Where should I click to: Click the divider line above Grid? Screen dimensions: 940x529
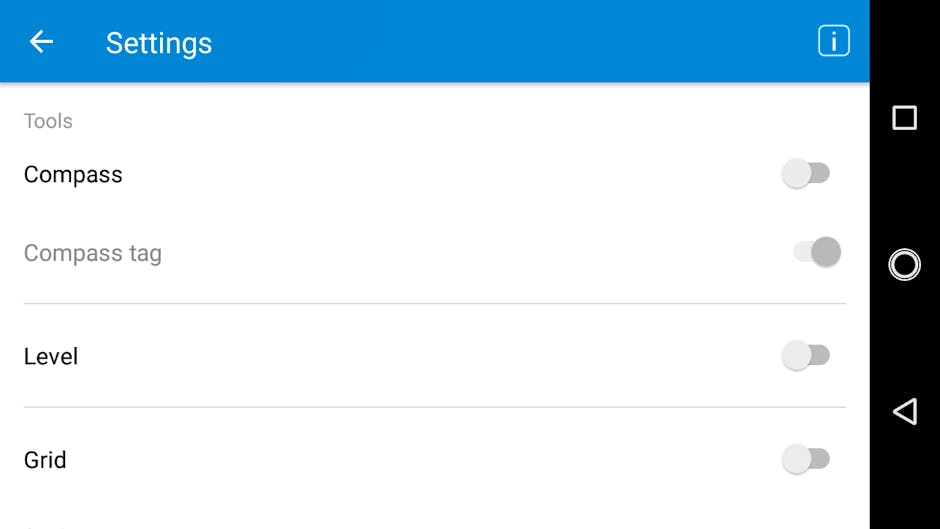click(x=435, y=407)
